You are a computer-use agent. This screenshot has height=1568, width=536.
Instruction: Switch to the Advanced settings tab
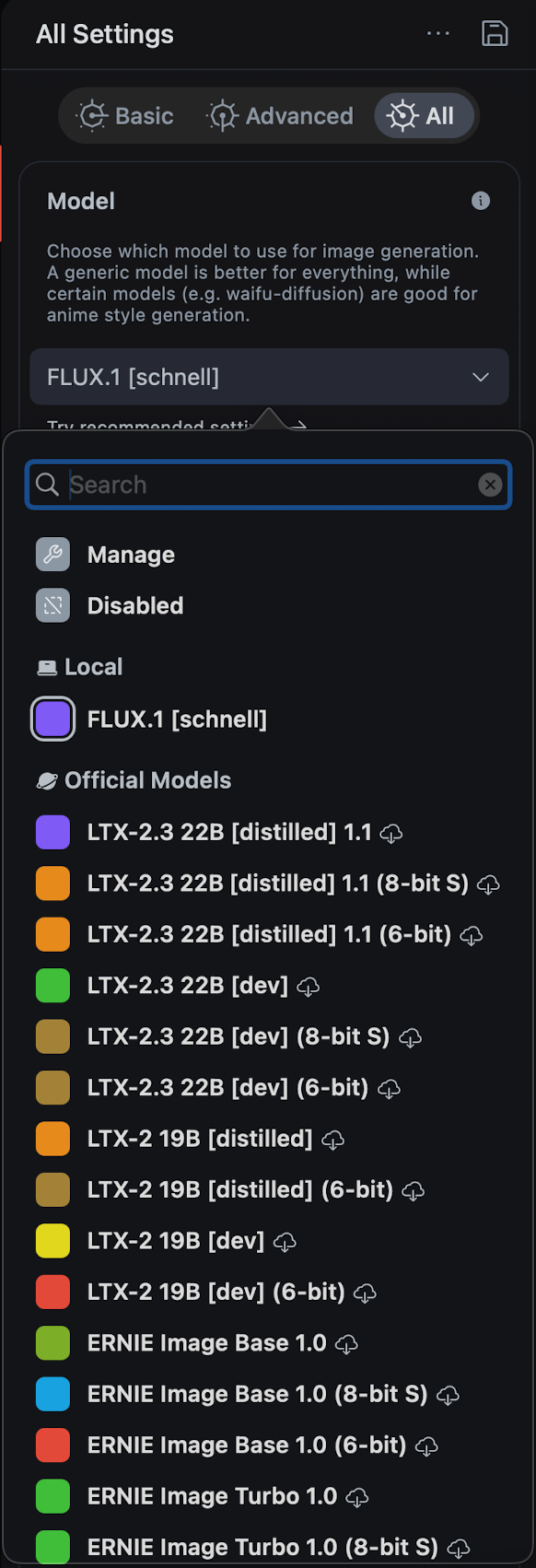tap(279, 115)
